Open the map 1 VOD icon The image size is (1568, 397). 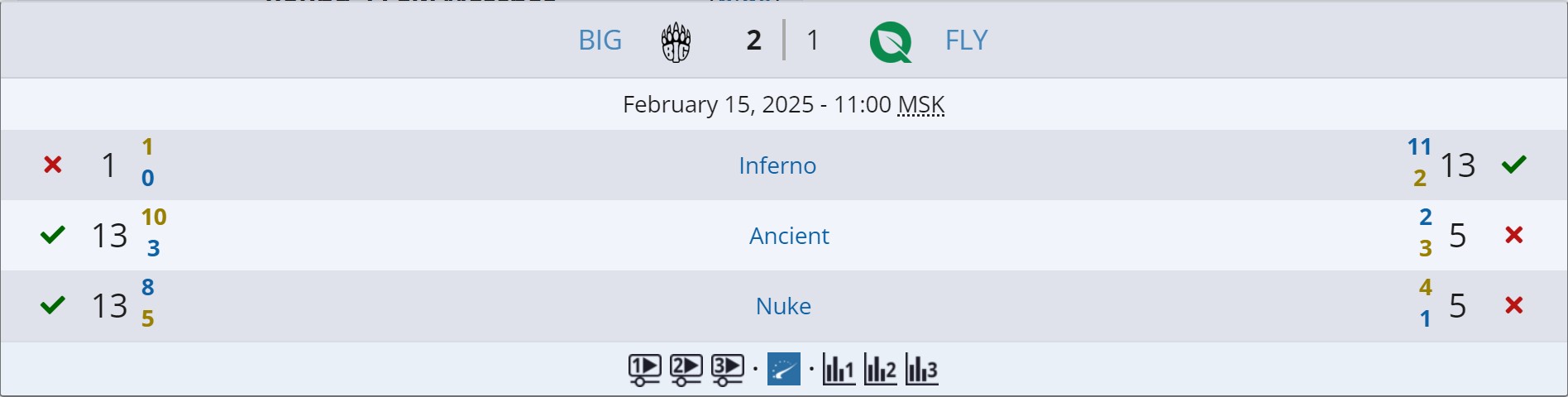[644, 369]
